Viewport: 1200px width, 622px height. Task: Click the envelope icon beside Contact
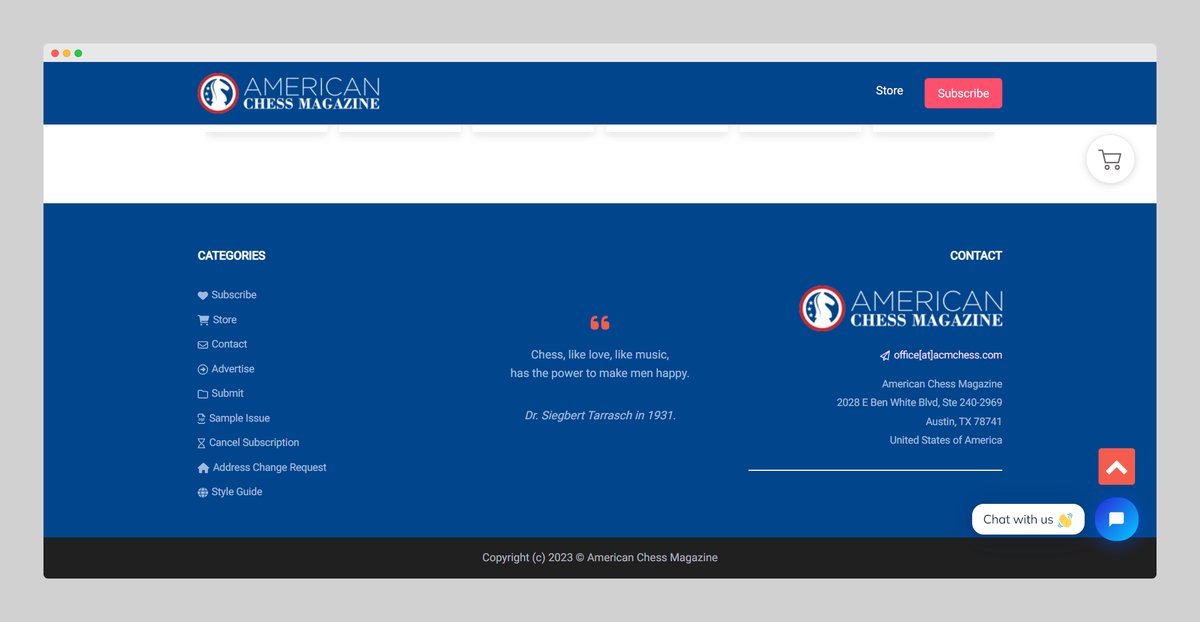(x=203, y=345)
